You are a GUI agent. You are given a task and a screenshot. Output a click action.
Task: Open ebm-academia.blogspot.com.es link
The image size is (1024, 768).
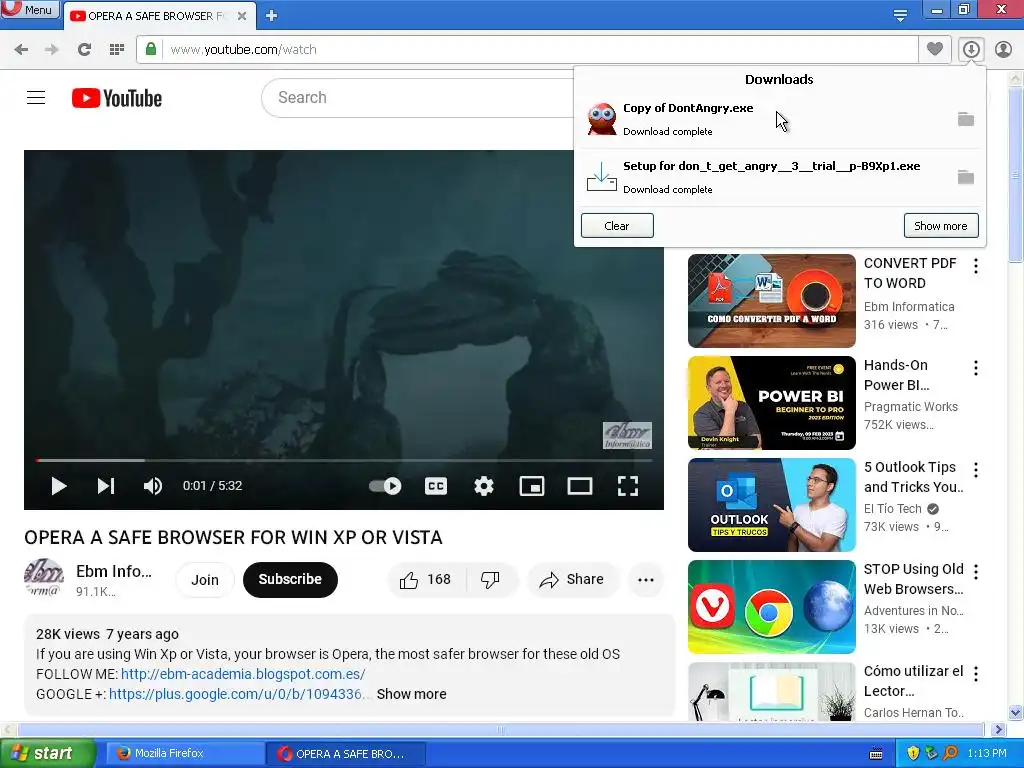pos(243,674)
